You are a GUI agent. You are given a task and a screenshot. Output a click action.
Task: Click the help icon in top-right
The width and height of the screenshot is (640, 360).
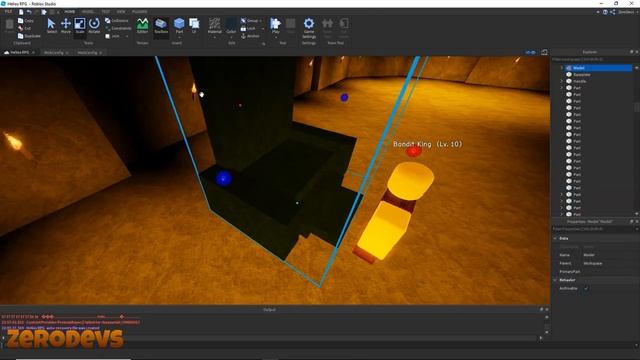click(x=605, y=12)
